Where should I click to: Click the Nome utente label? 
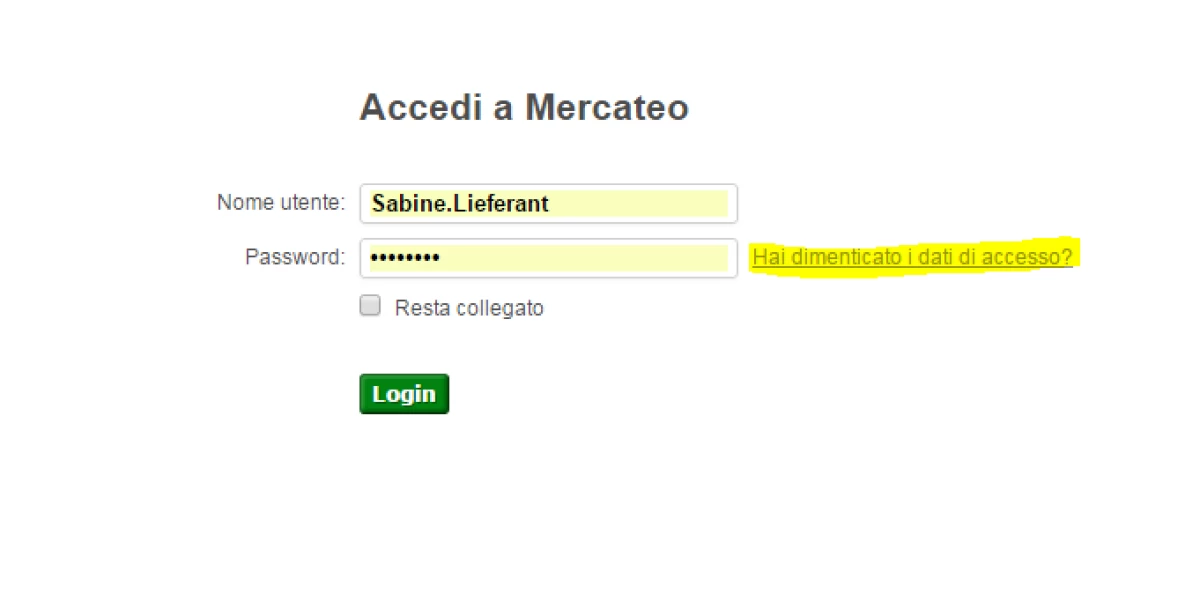[x=281, y=203]
